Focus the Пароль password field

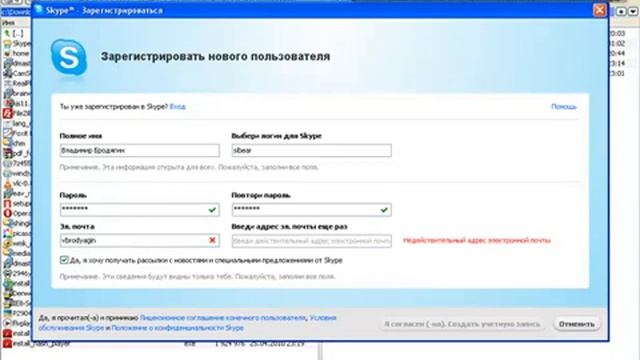tap(140, 210)
